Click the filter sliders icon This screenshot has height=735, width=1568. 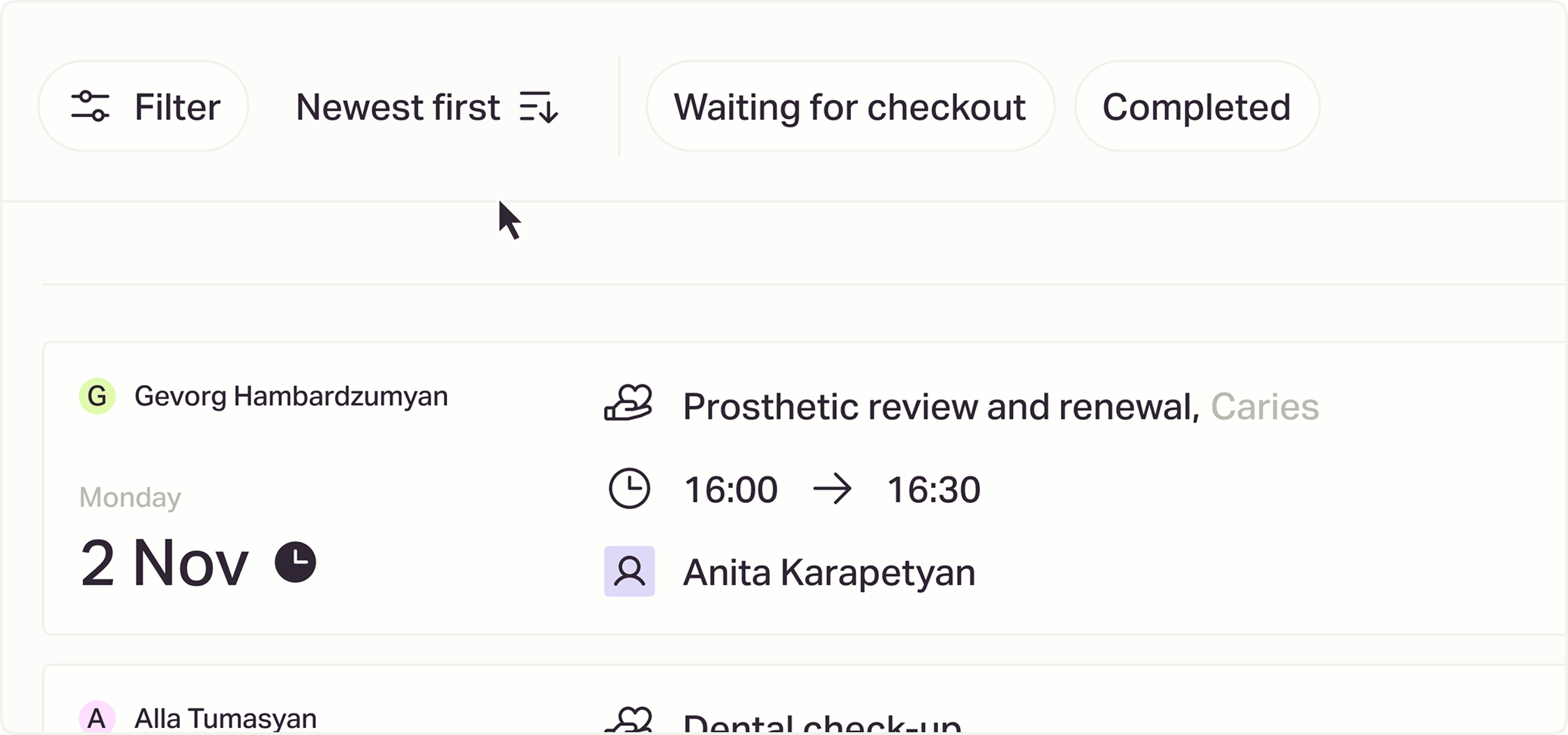click(x=90, y=107)
